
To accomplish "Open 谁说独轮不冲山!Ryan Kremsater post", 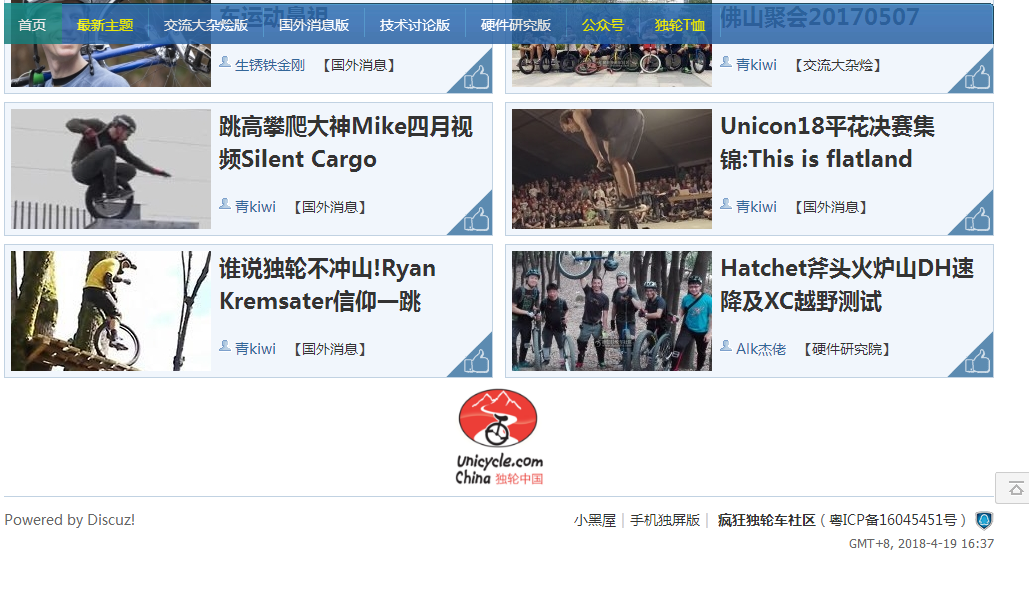I will [327, 285].
